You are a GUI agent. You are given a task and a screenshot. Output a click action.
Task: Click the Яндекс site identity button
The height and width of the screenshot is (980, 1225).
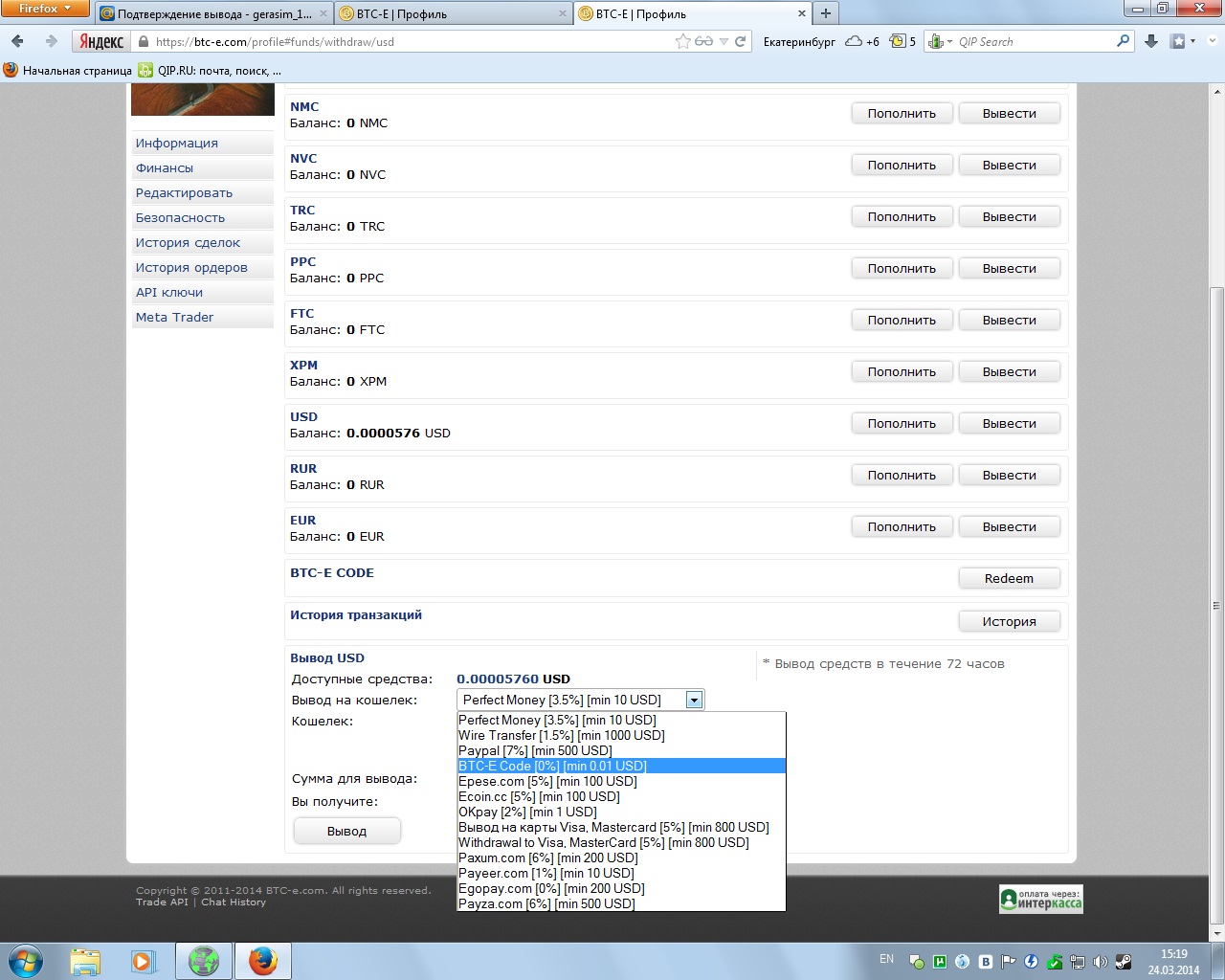(101, 41)
